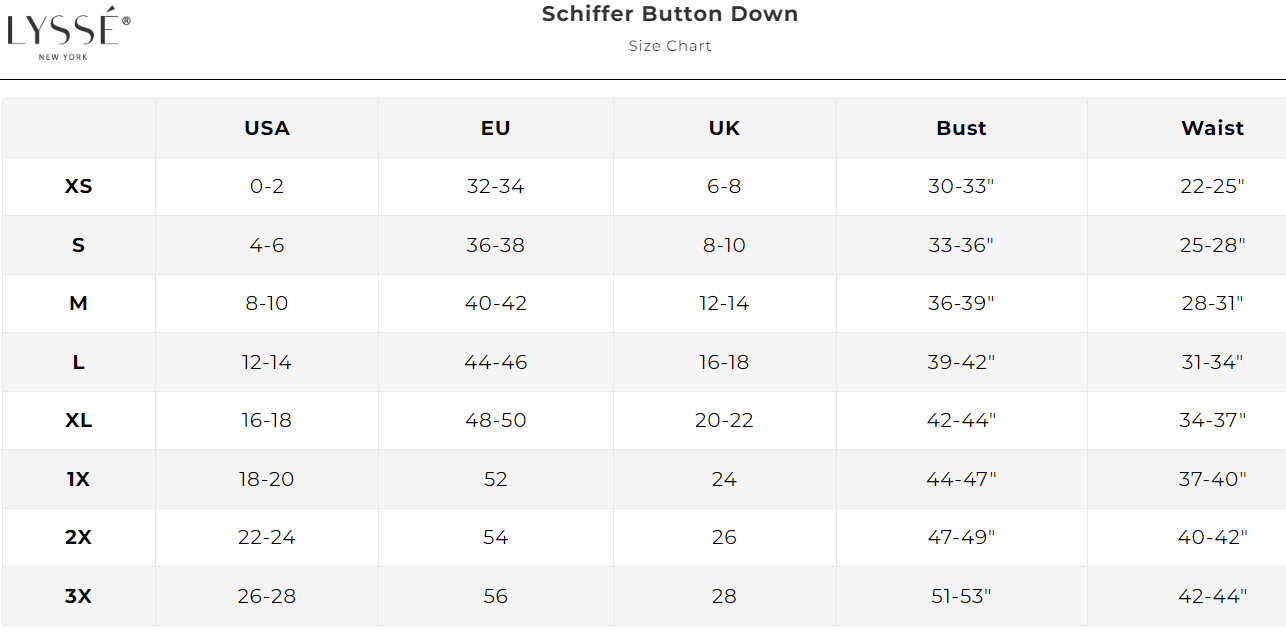Image resolution: width=1286 pixels, height=642 pixels.
Task: Click the LYSSÉ New York logo
Action: (x=68, y=32)
